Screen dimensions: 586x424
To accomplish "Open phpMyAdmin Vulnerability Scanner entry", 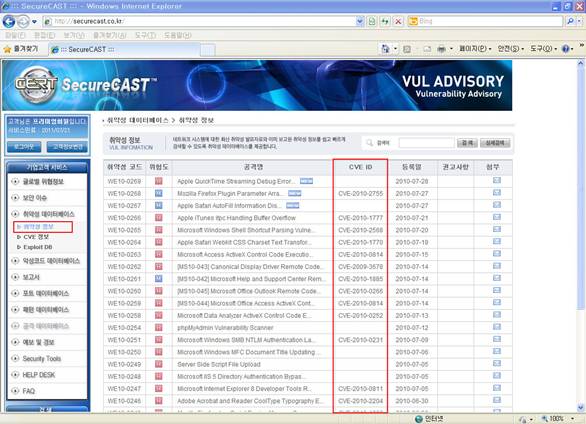I will click(225, 328).
